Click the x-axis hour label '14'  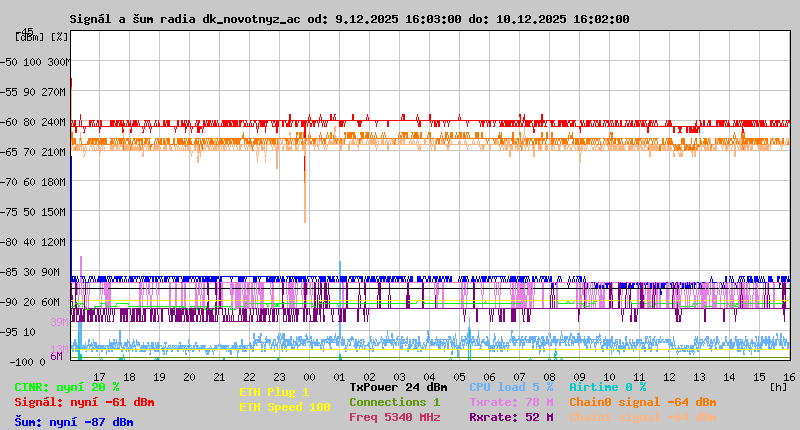click(729, 377)
